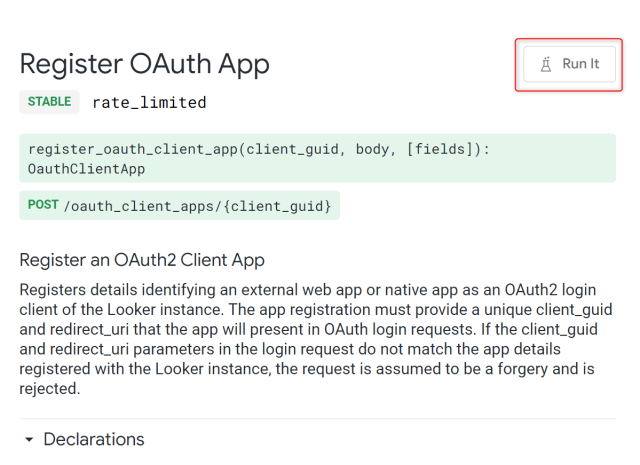
Task: Click the green STABLE status badge
Action: pos(49,102)
